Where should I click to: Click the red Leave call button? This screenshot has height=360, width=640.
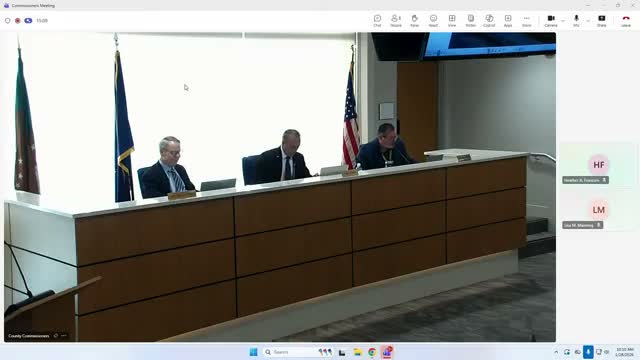click(x=626, y=20)
